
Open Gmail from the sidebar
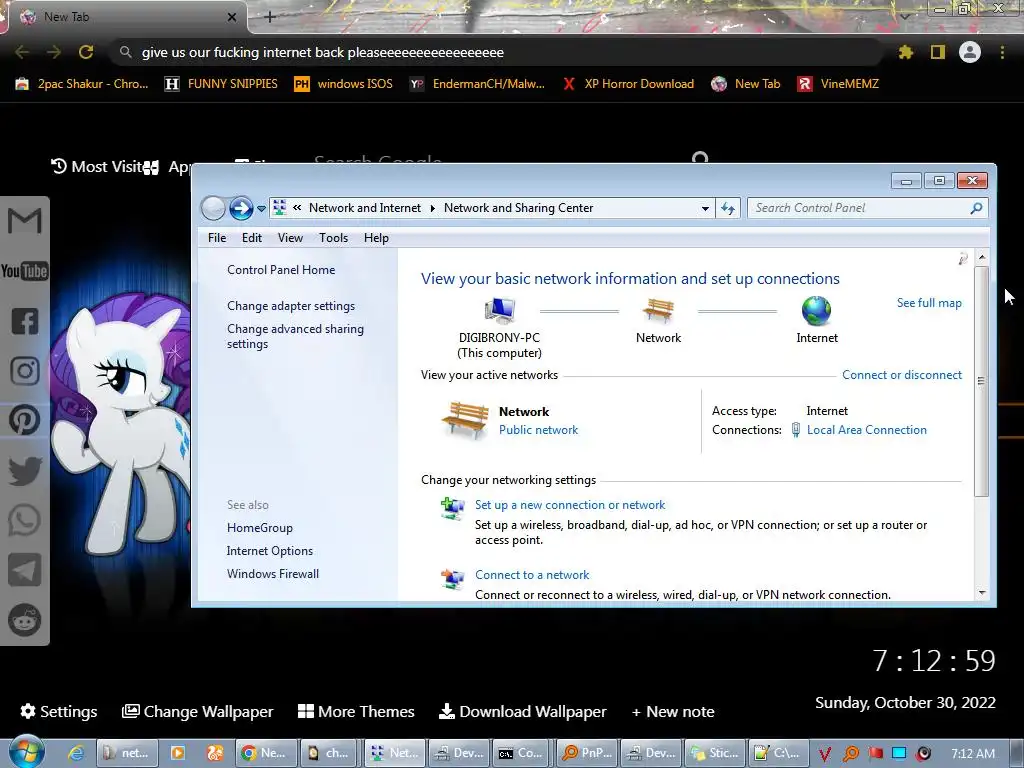25,221
